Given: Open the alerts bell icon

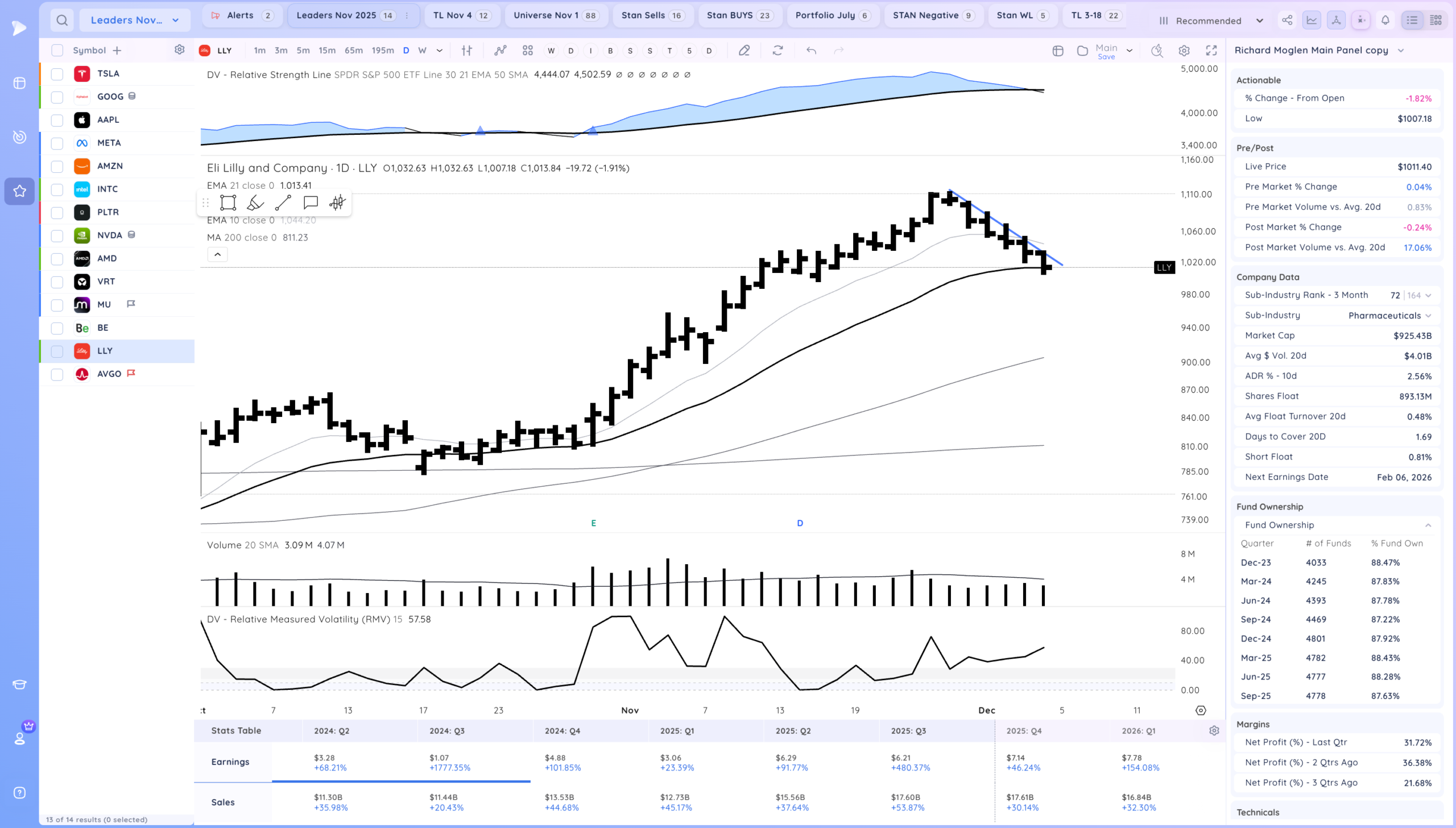Looking at the screenshot, I should pos(1385,20).
